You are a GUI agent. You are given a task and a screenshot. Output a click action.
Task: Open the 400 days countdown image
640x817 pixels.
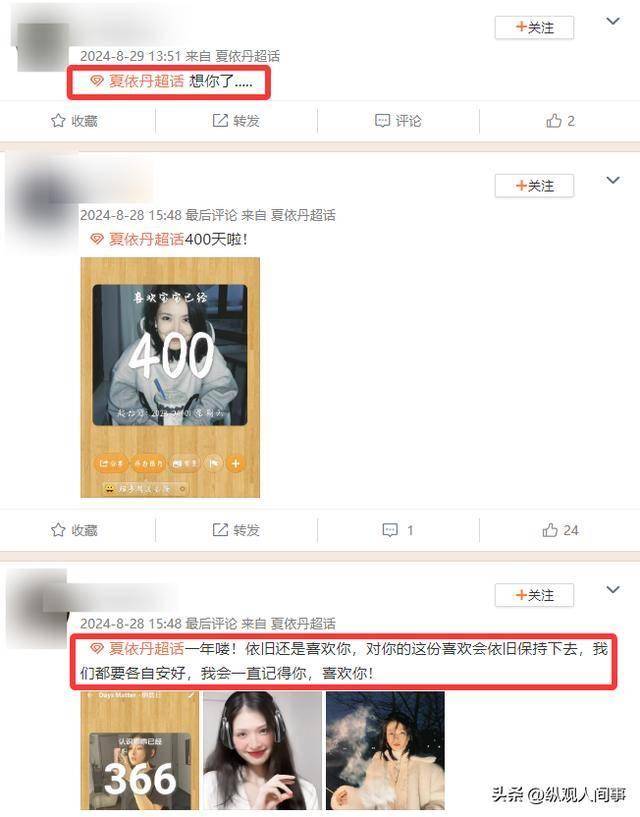click(170, 377)
